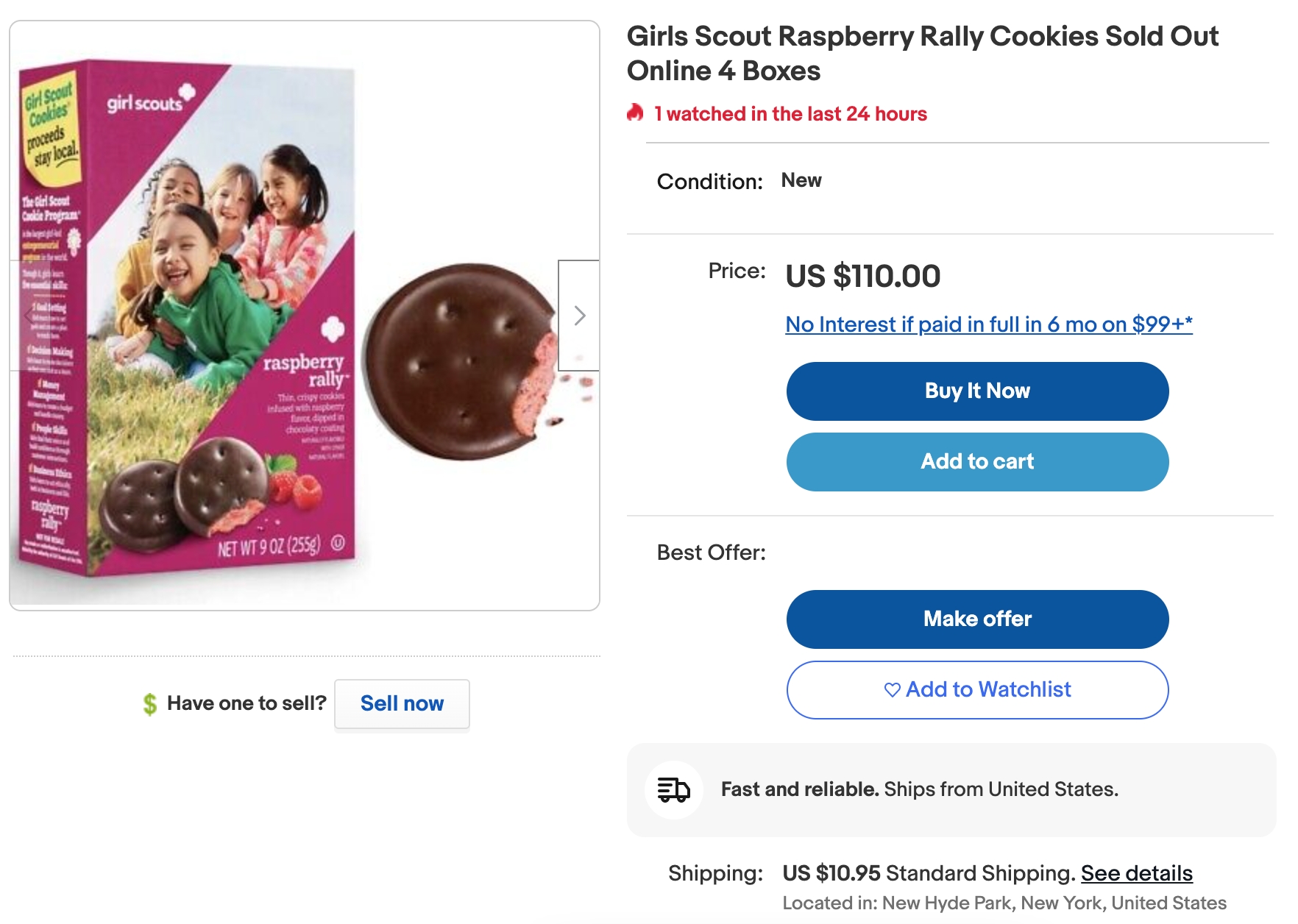Open the Raspberry Rally box photo
The image size is (1298, 924).
click(188, 316)
